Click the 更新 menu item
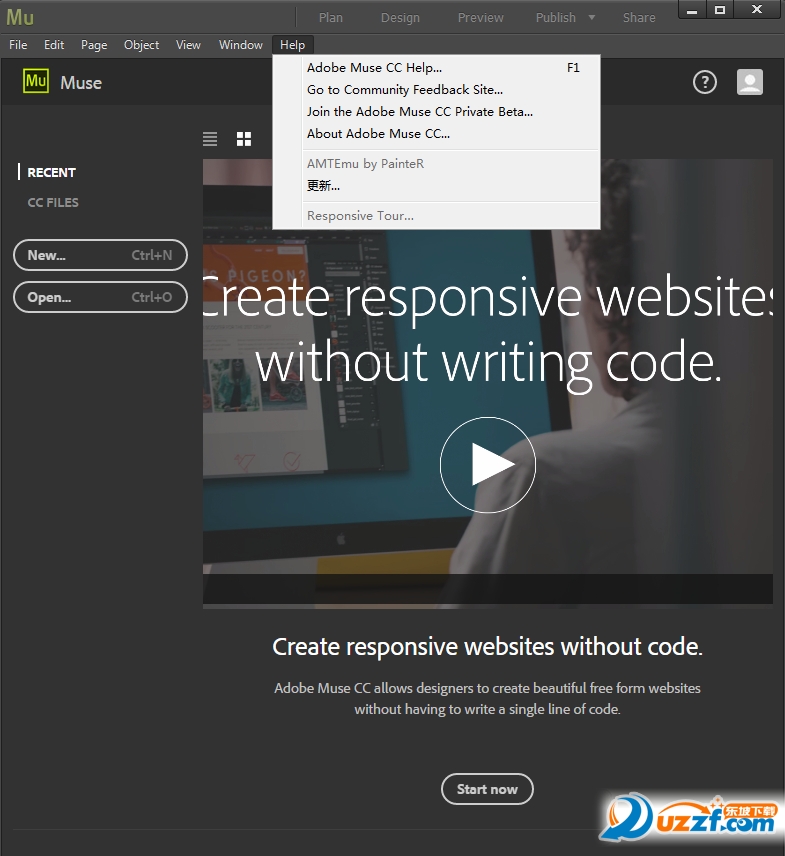 [x=323, y=186]
